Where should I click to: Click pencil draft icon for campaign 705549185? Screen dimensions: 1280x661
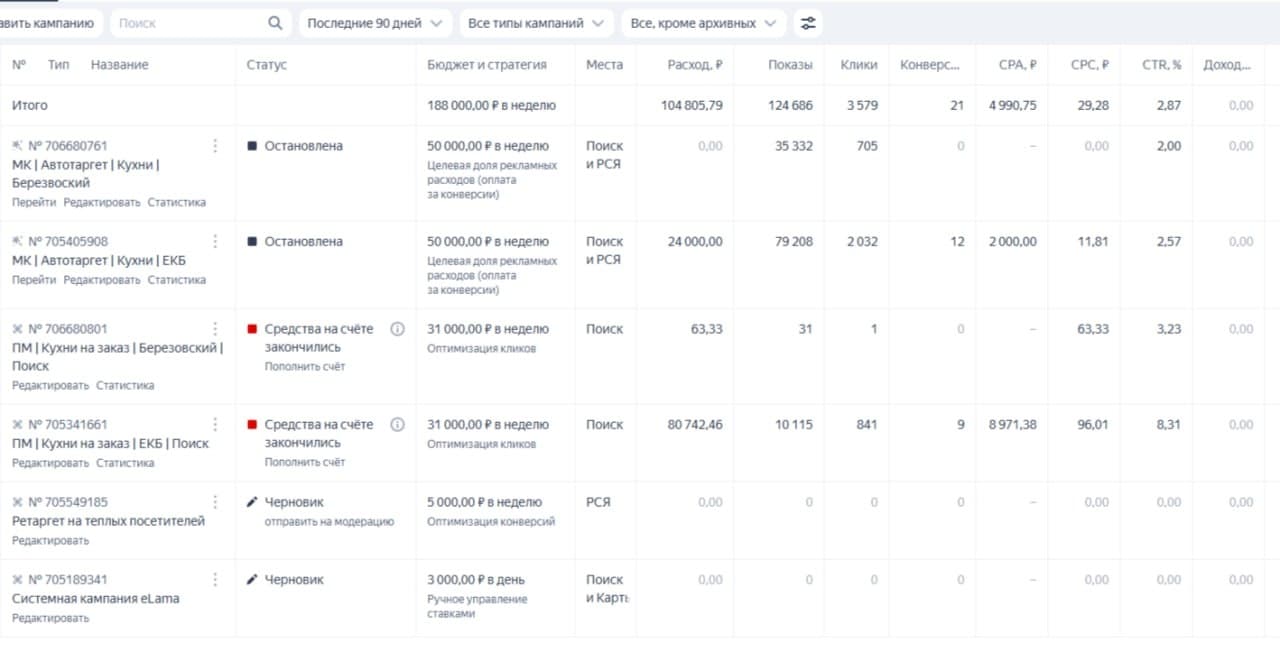tap(252, 502)
